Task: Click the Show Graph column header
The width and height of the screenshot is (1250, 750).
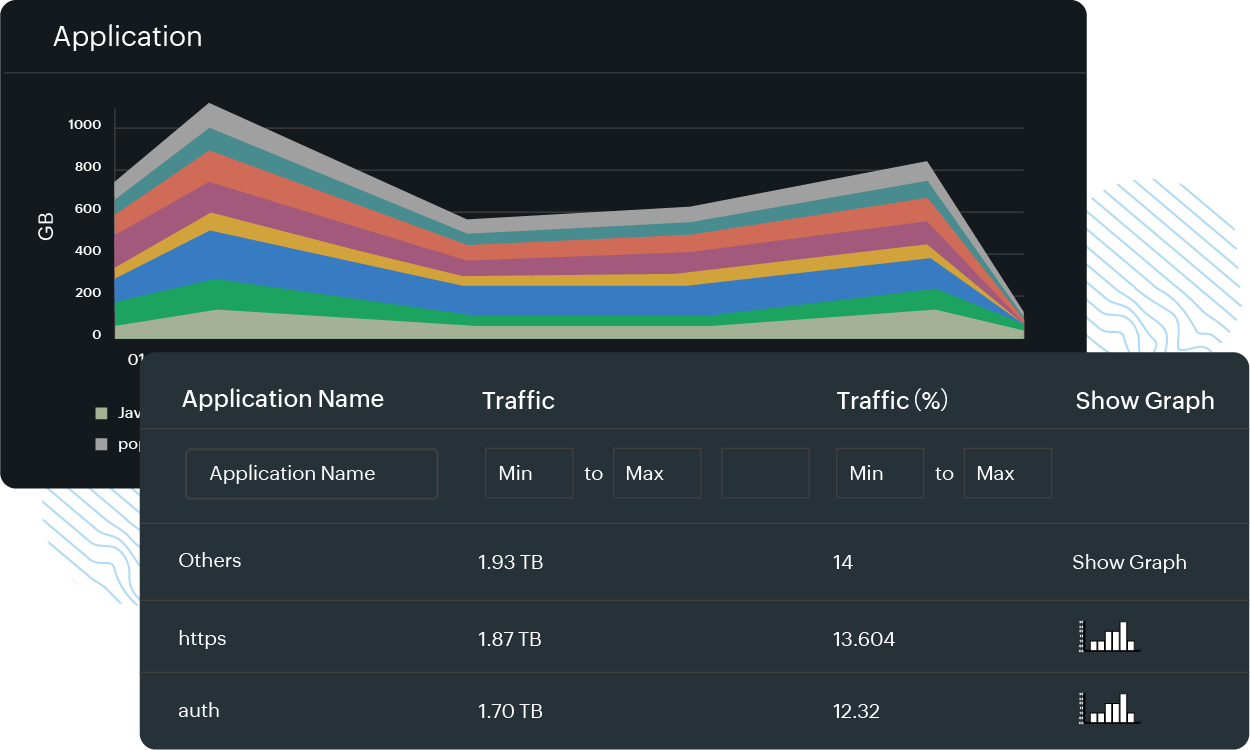Action: click(x=1145, y=399)
